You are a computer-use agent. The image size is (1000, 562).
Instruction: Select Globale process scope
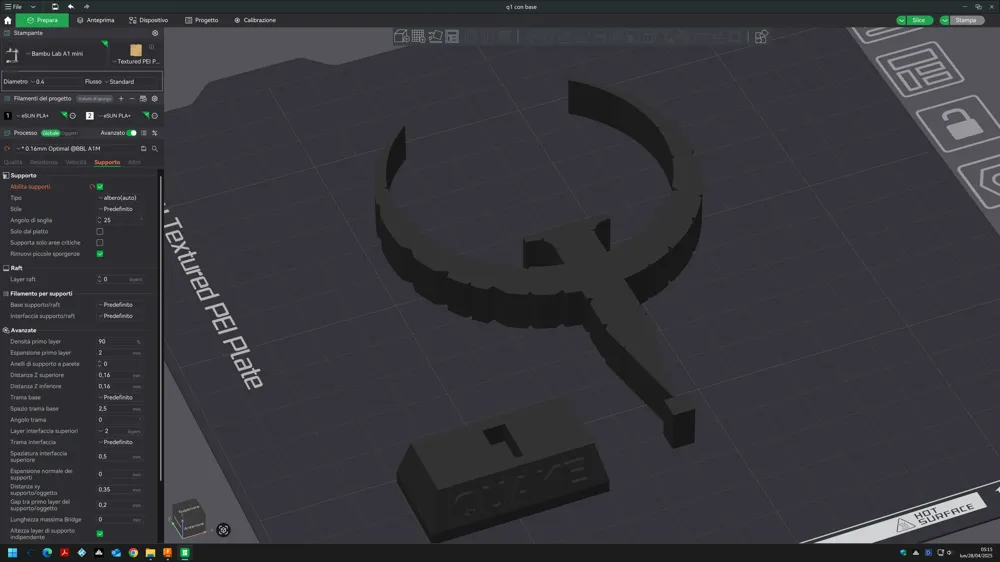pyautogui.click(x=50, y=133)
